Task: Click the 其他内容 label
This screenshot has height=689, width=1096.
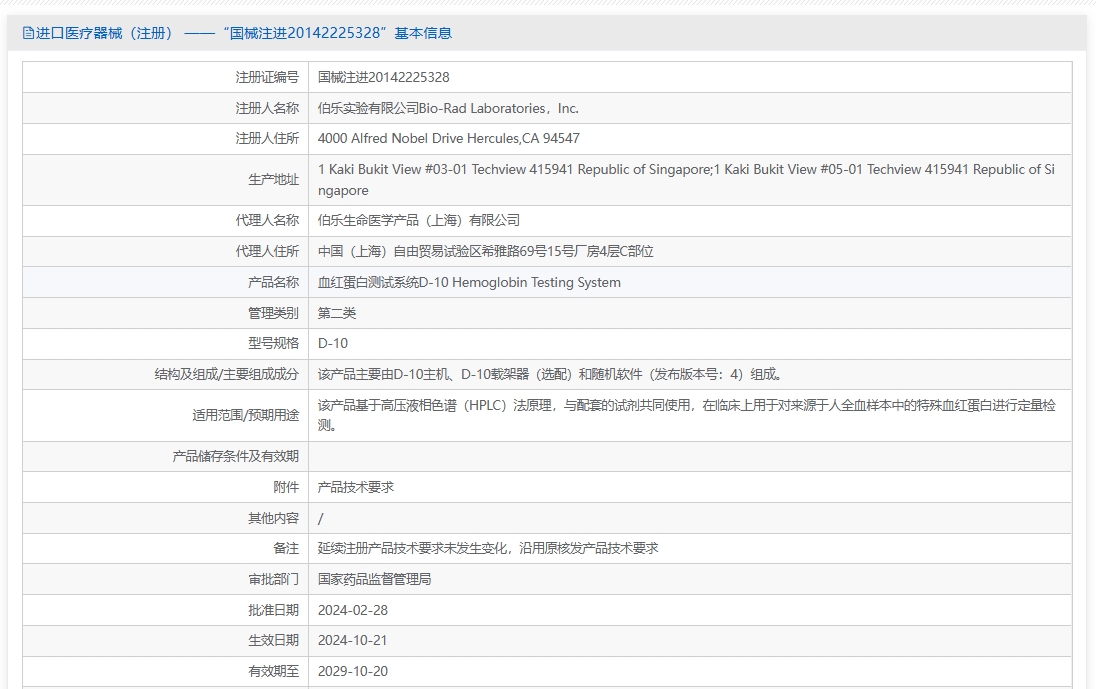Action: [273, 518]
